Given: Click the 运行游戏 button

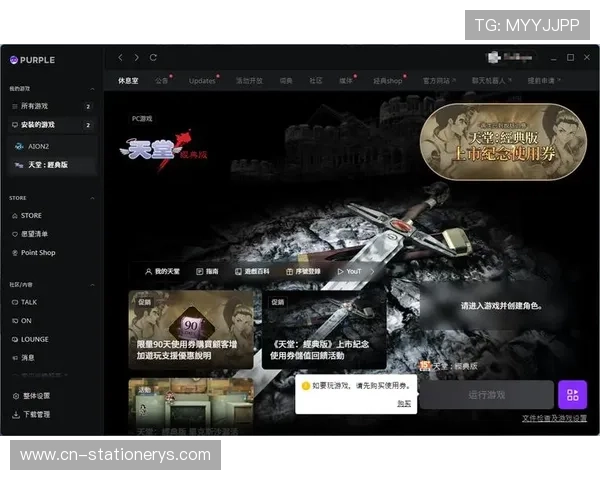Looking at the screenshot, I should click(x=486, y=395).
